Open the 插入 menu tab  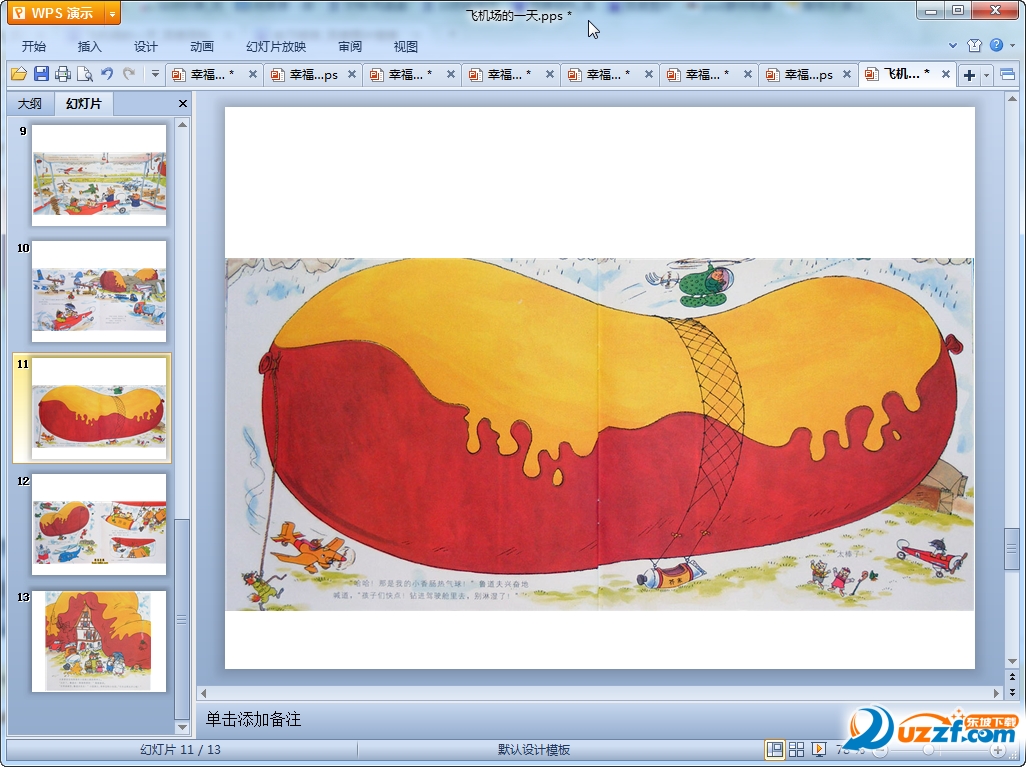[x=90, y=46]
